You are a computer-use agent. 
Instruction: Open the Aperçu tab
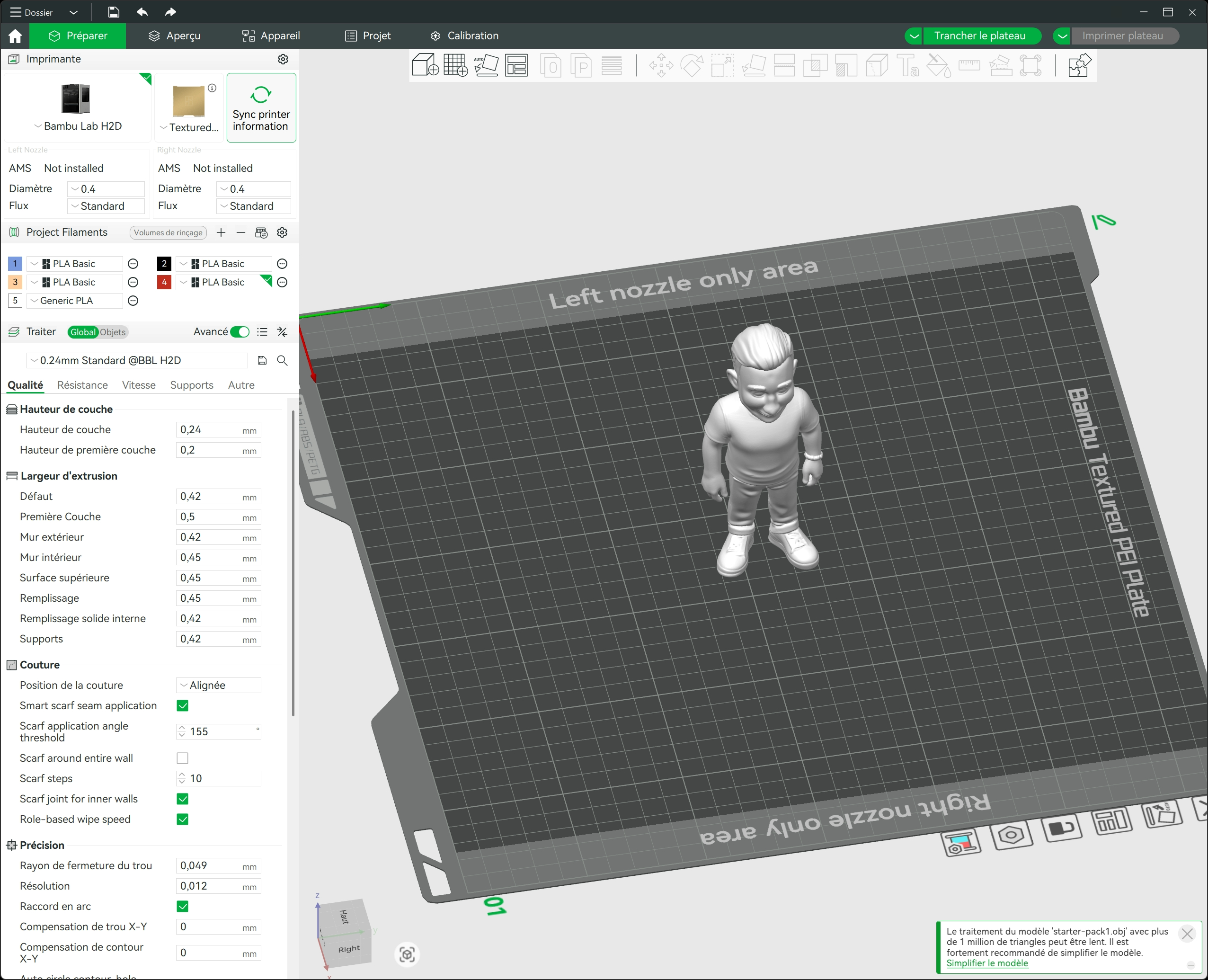coord(174,36)
